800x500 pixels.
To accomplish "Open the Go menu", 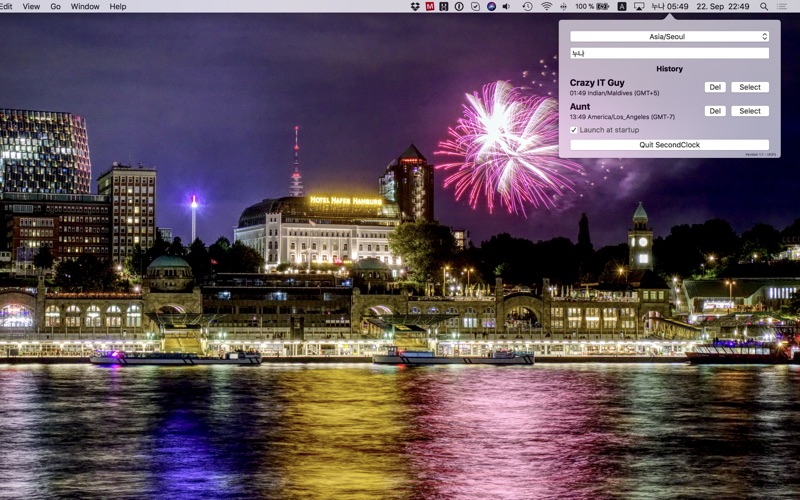I will pyautogui.click(x=55, y=6).
